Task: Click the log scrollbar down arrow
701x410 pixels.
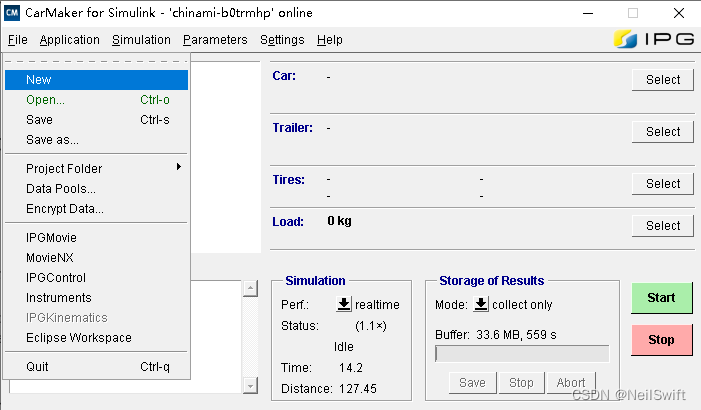Action: click(250, 385)
